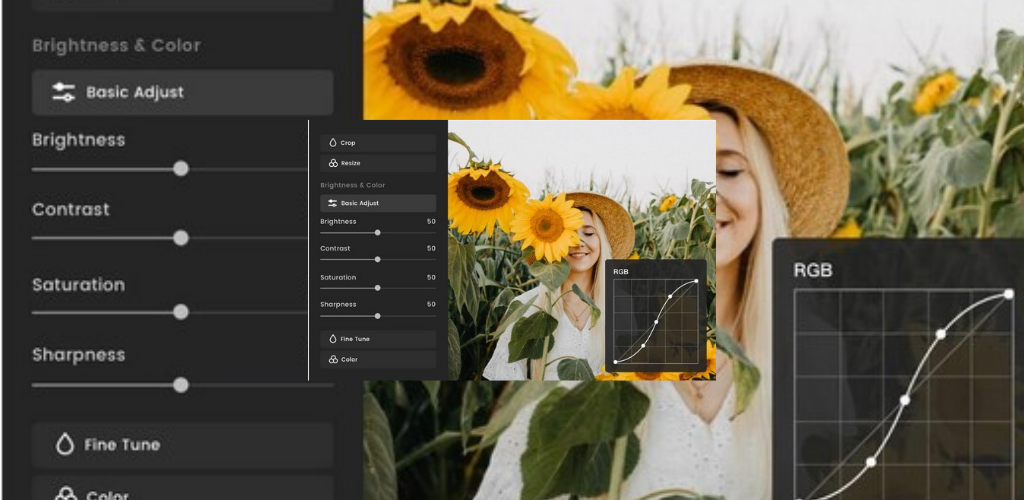The height and width of the screenshot is (500, 1024).
Task: Collapse the large Basic Adjust section
Action: coord(182,93)
